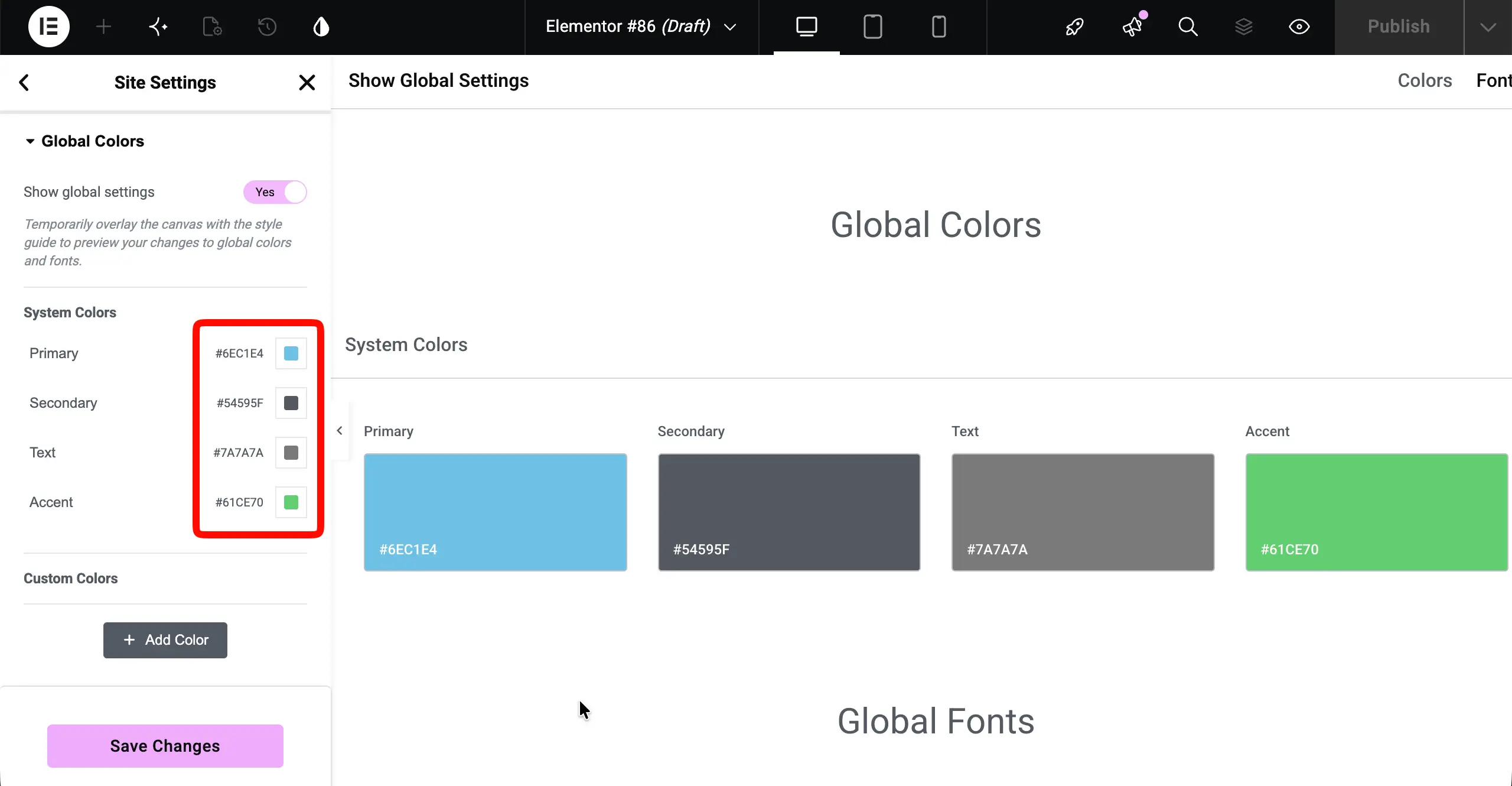Image resolution: width=1512 pixels, height=786 pixels.
Task: Switch to Desktop view mode
Action: (806, 27)
